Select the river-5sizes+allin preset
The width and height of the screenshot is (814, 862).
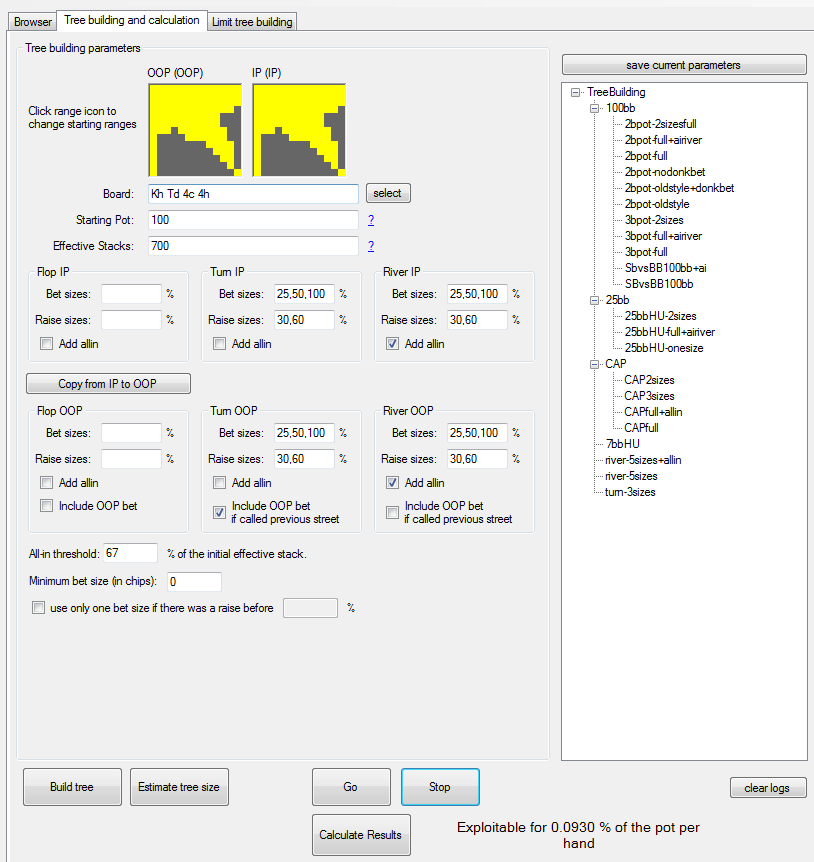[643, 460]
